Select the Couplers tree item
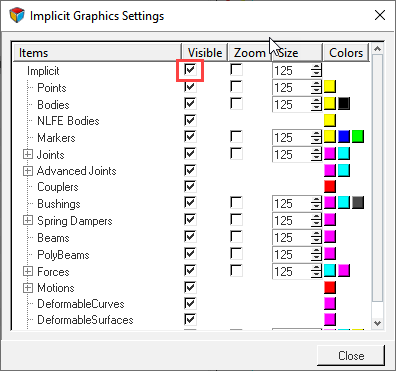Screen dimensions: 396x371 point(58,187)
